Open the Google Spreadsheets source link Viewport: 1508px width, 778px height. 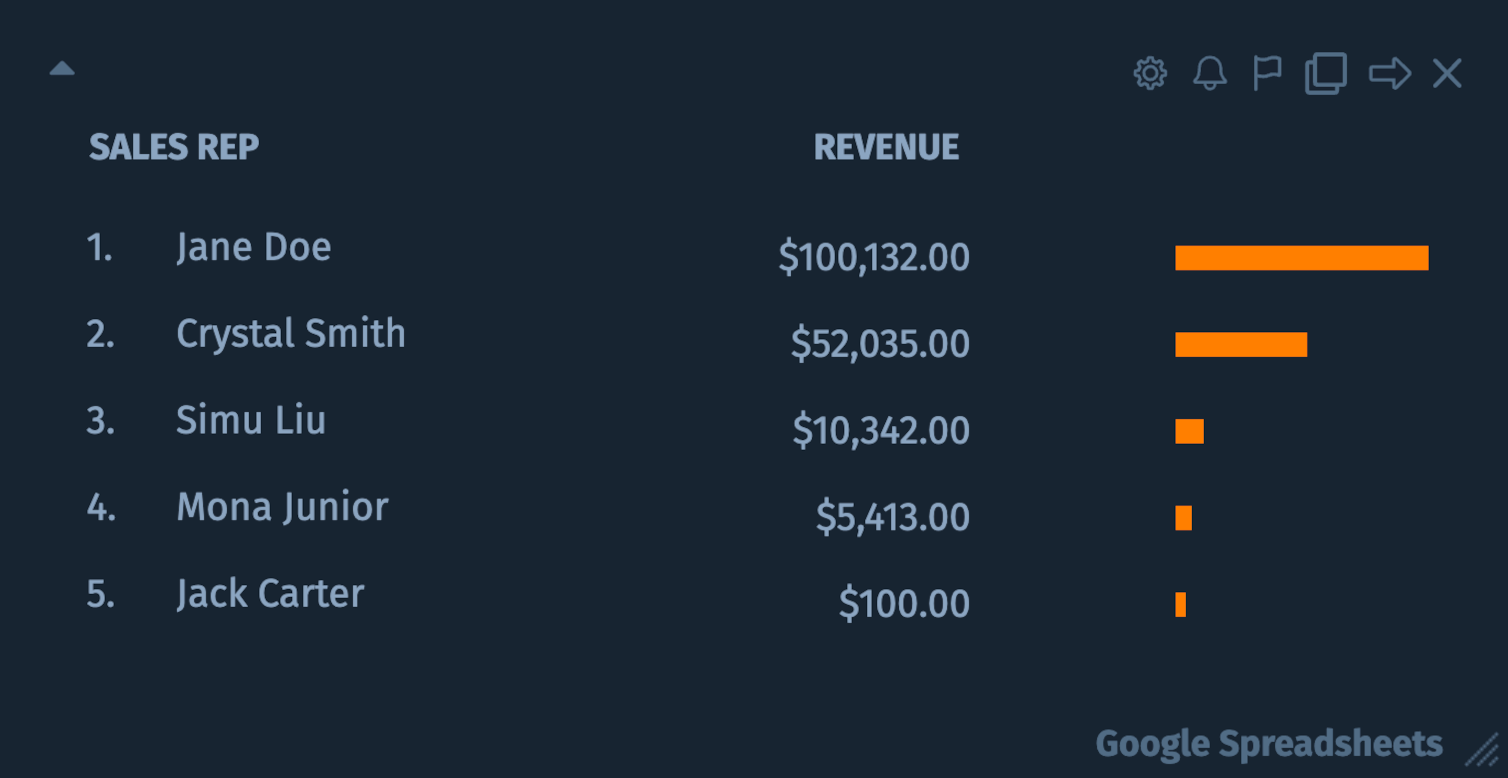1269,744
